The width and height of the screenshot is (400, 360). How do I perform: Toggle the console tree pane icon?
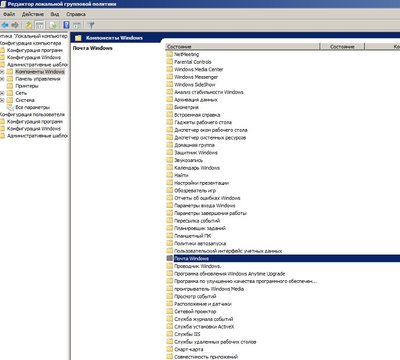pyautogui.click(x=40, y=25)
